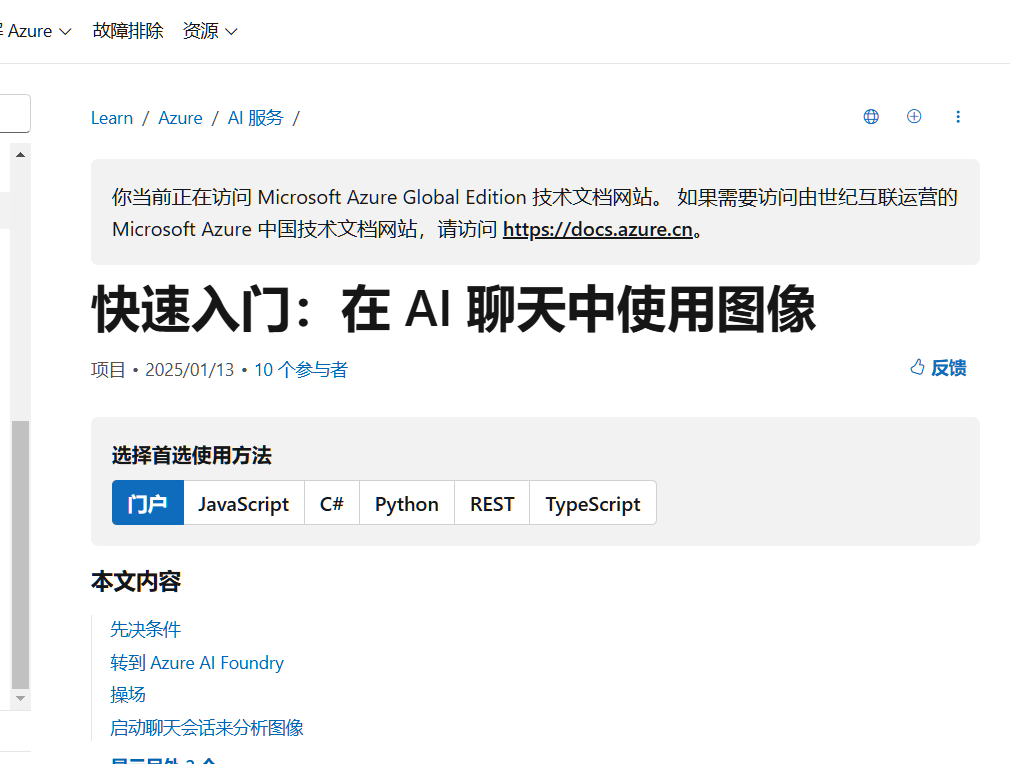Click the 选择首选使用方法 label
This screenshot has width=1010, height=764.
(192, 455)
